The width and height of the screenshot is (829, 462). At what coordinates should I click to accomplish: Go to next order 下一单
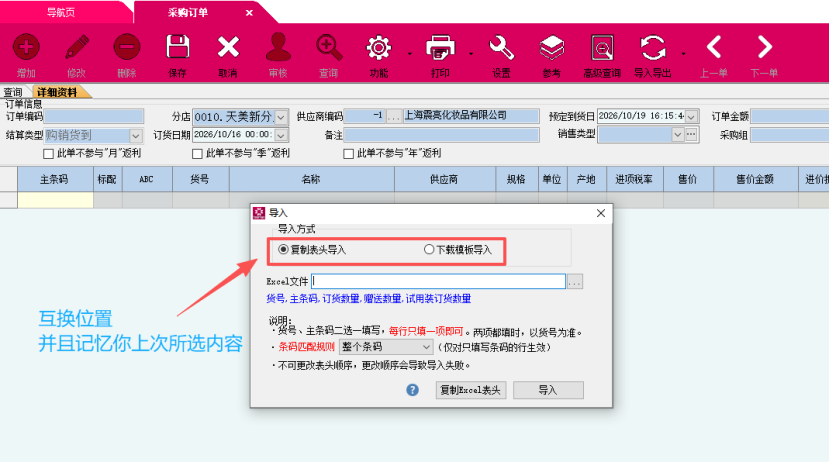764,47
